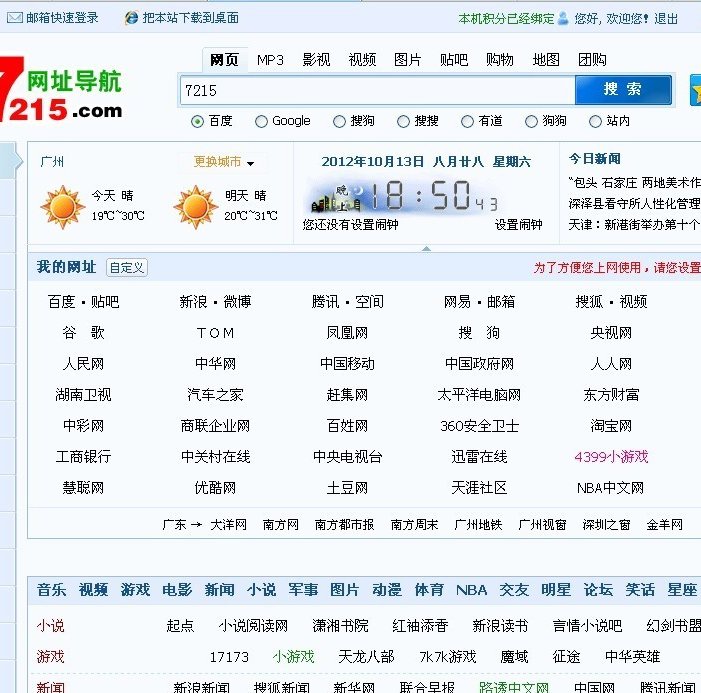Switch to the 团购 search tab

click(592, 59)
